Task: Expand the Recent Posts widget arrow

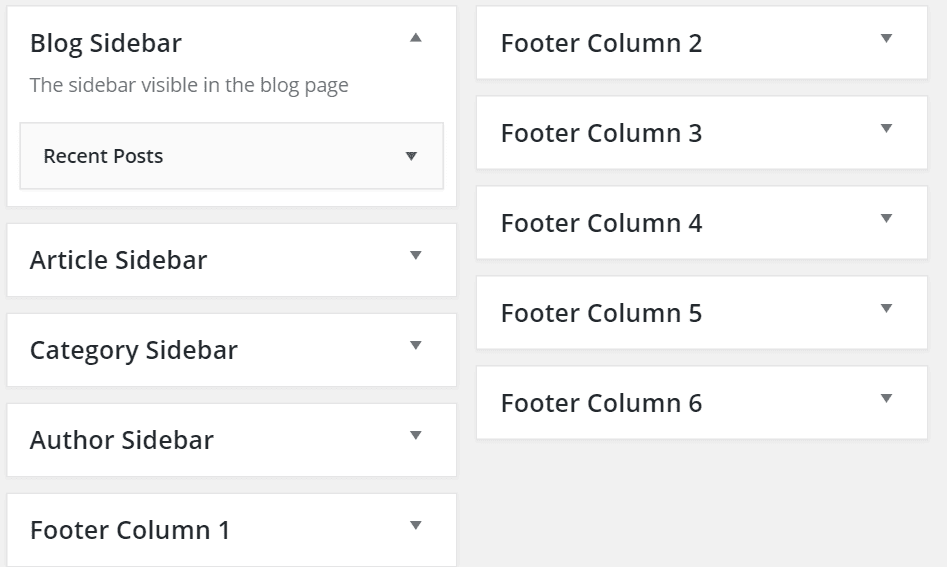Action: (x=411, y=156)
